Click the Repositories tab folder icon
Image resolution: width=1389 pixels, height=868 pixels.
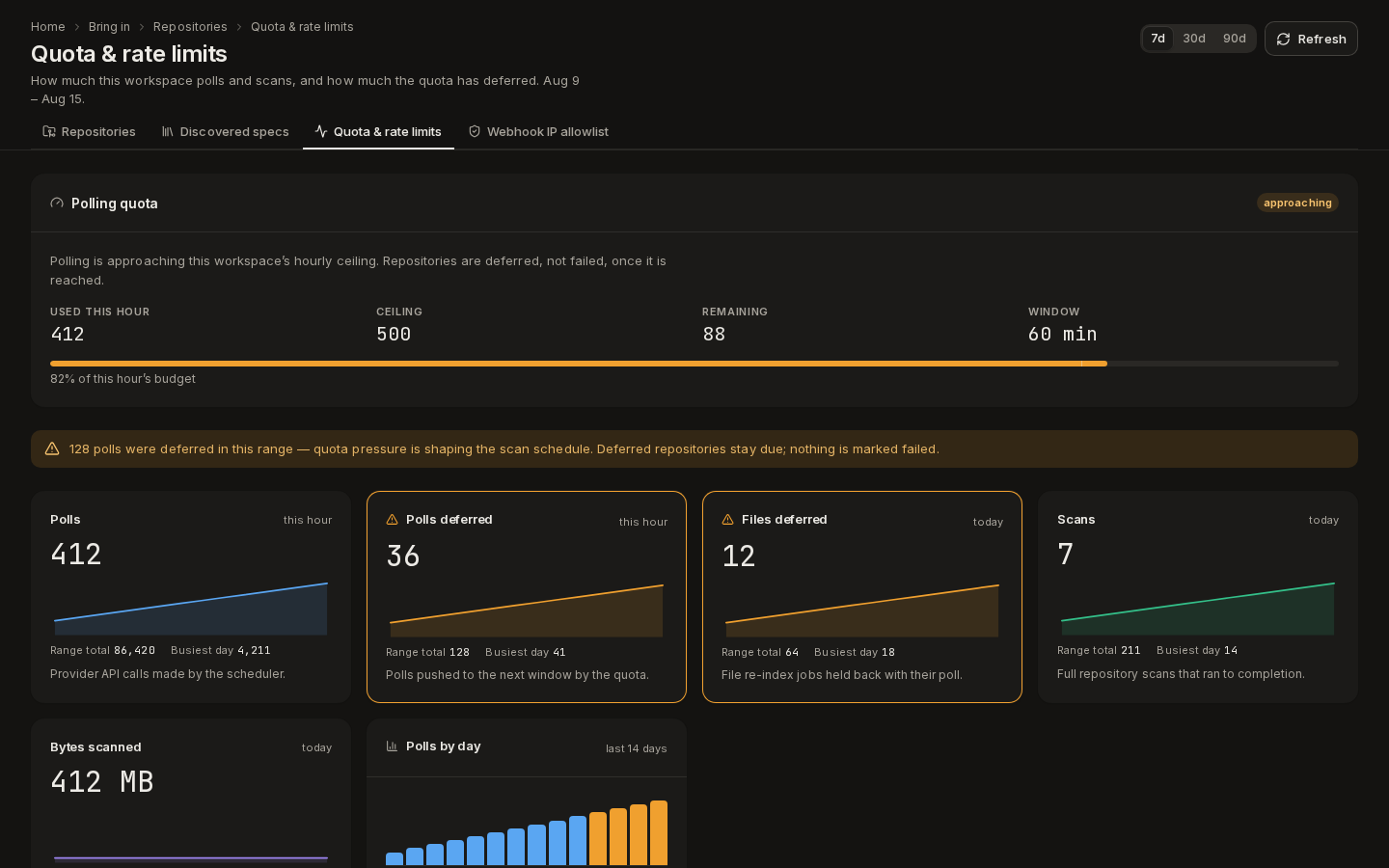click(49, 131)
